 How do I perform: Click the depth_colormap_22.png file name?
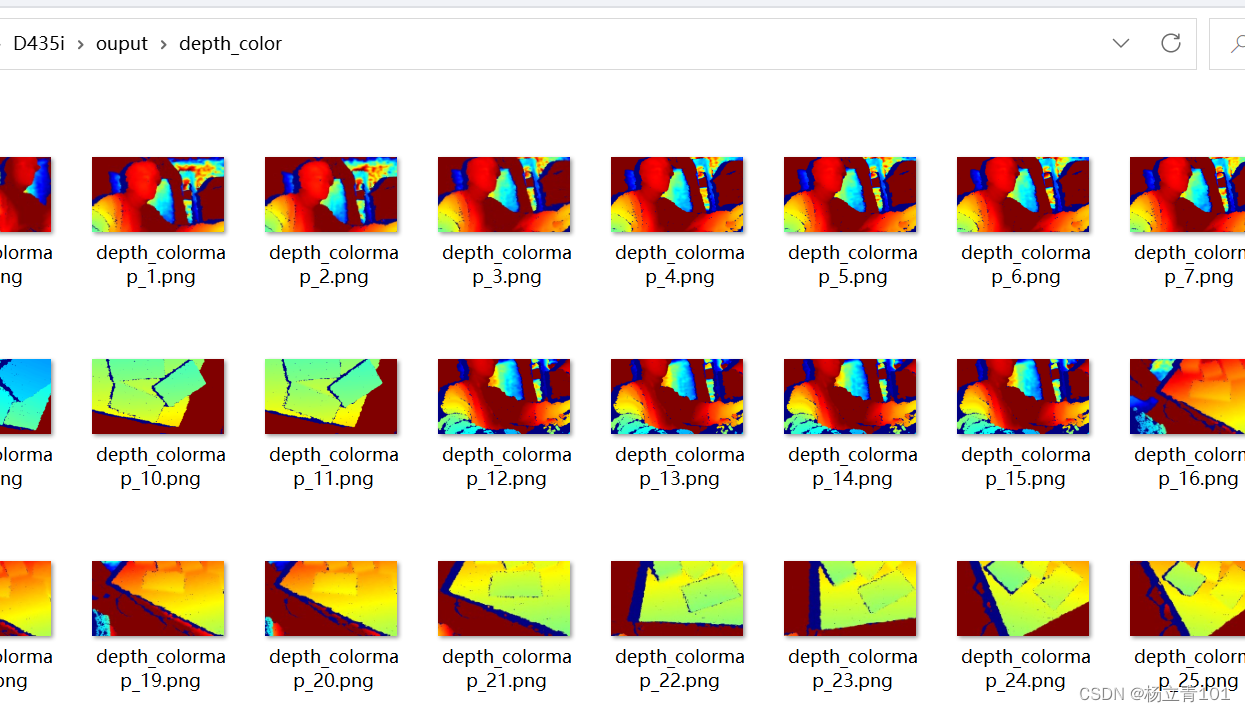click(680, 669)
